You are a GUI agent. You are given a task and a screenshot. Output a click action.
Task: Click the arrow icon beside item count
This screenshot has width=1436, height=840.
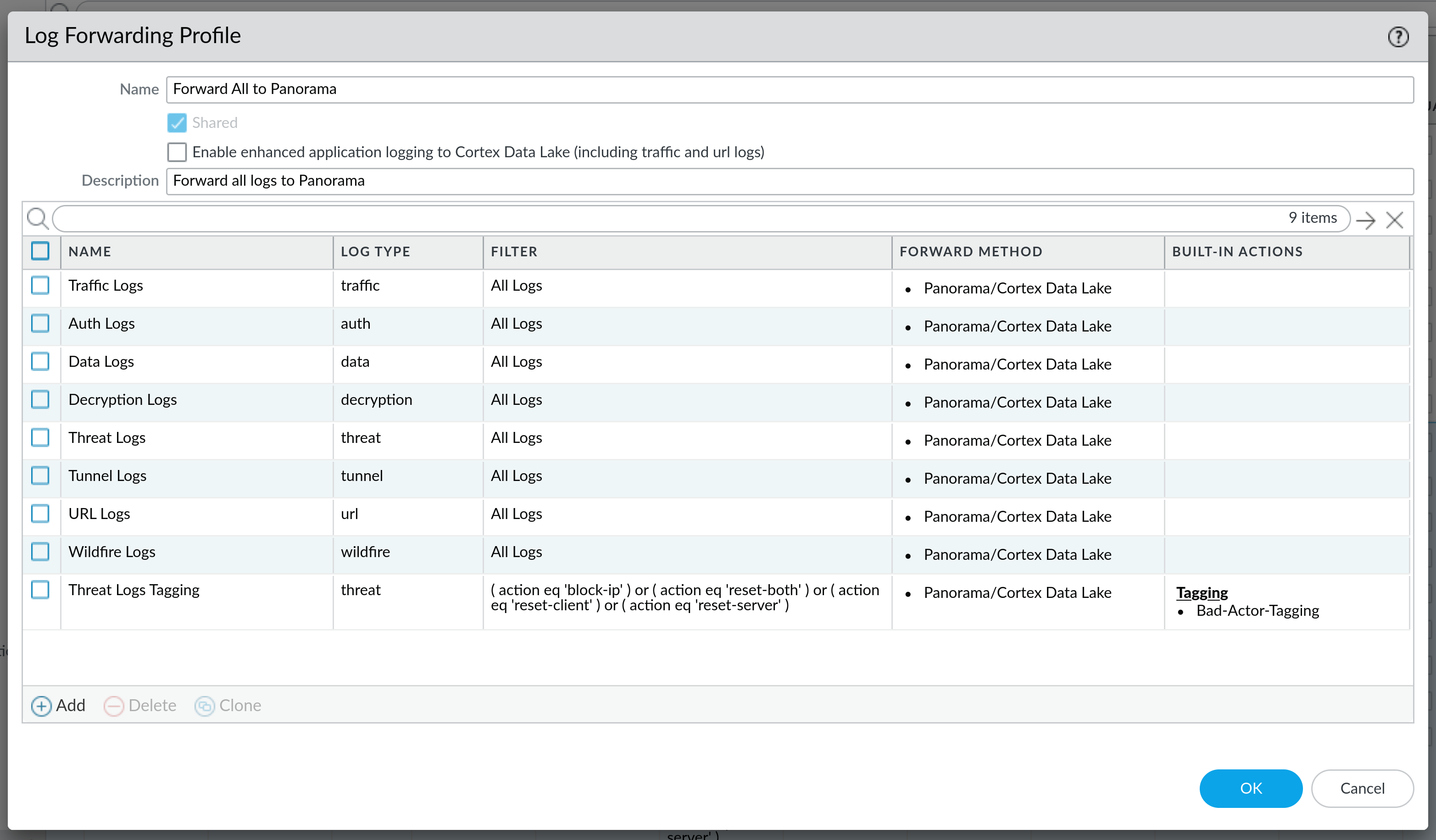point(1365,220)
